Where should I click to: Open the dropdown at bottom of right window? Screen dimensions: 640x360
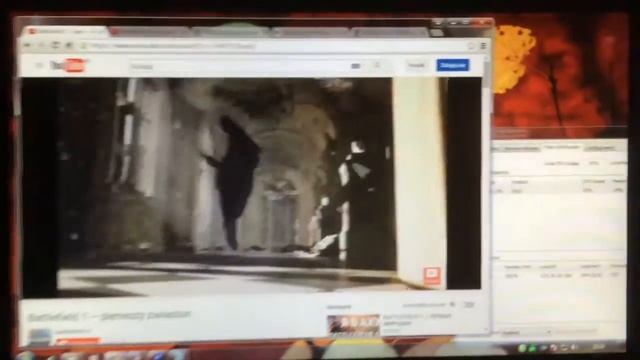click(527, 333)
